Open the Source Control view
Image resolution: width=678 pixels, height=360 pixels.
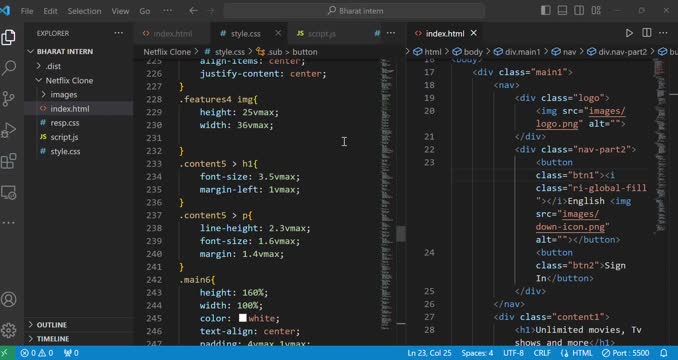coord(9,99)
